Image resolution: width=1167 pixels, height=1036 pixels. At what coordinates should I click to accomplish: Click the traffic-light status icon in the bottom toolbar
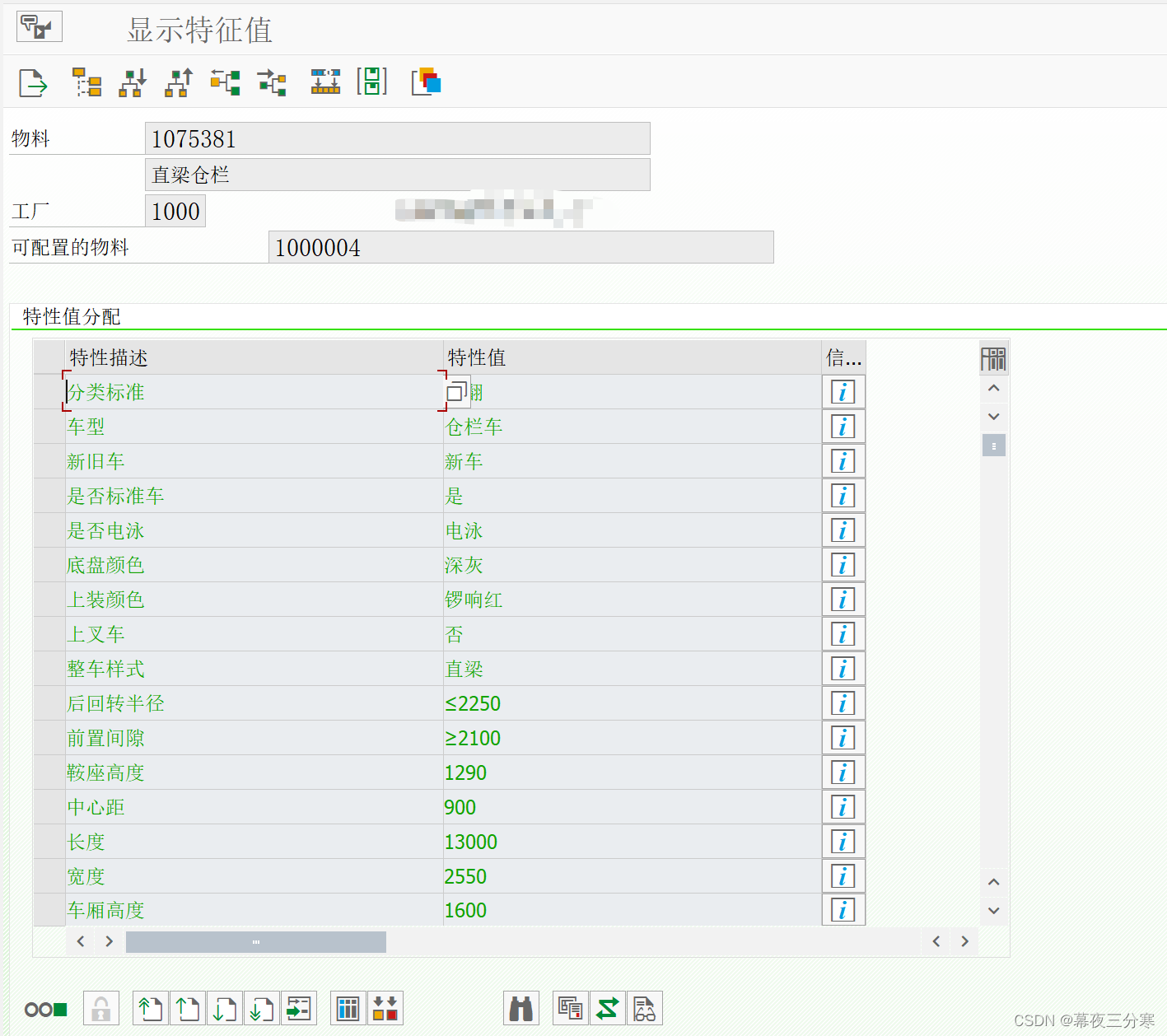(x=45, y=1009)
